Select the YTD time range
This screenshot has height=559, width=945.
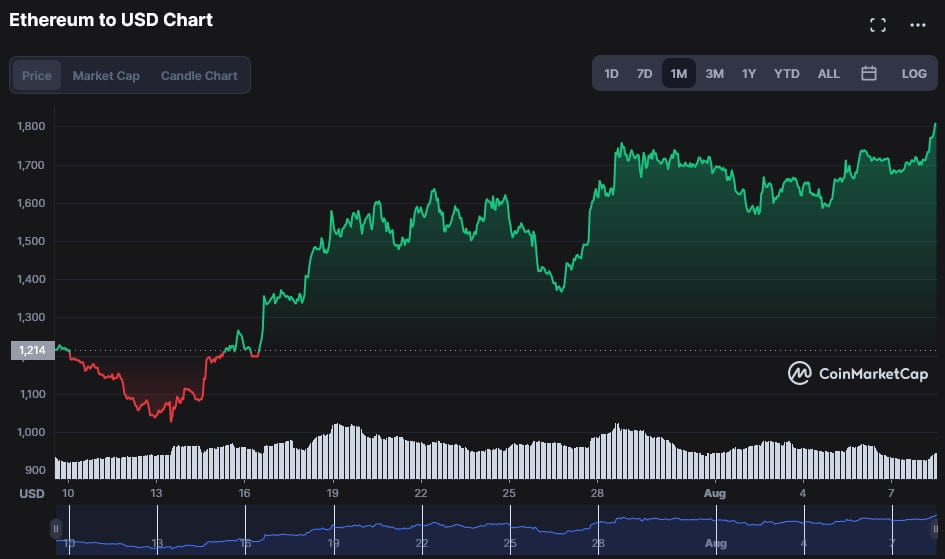click(x=786, y=73)
